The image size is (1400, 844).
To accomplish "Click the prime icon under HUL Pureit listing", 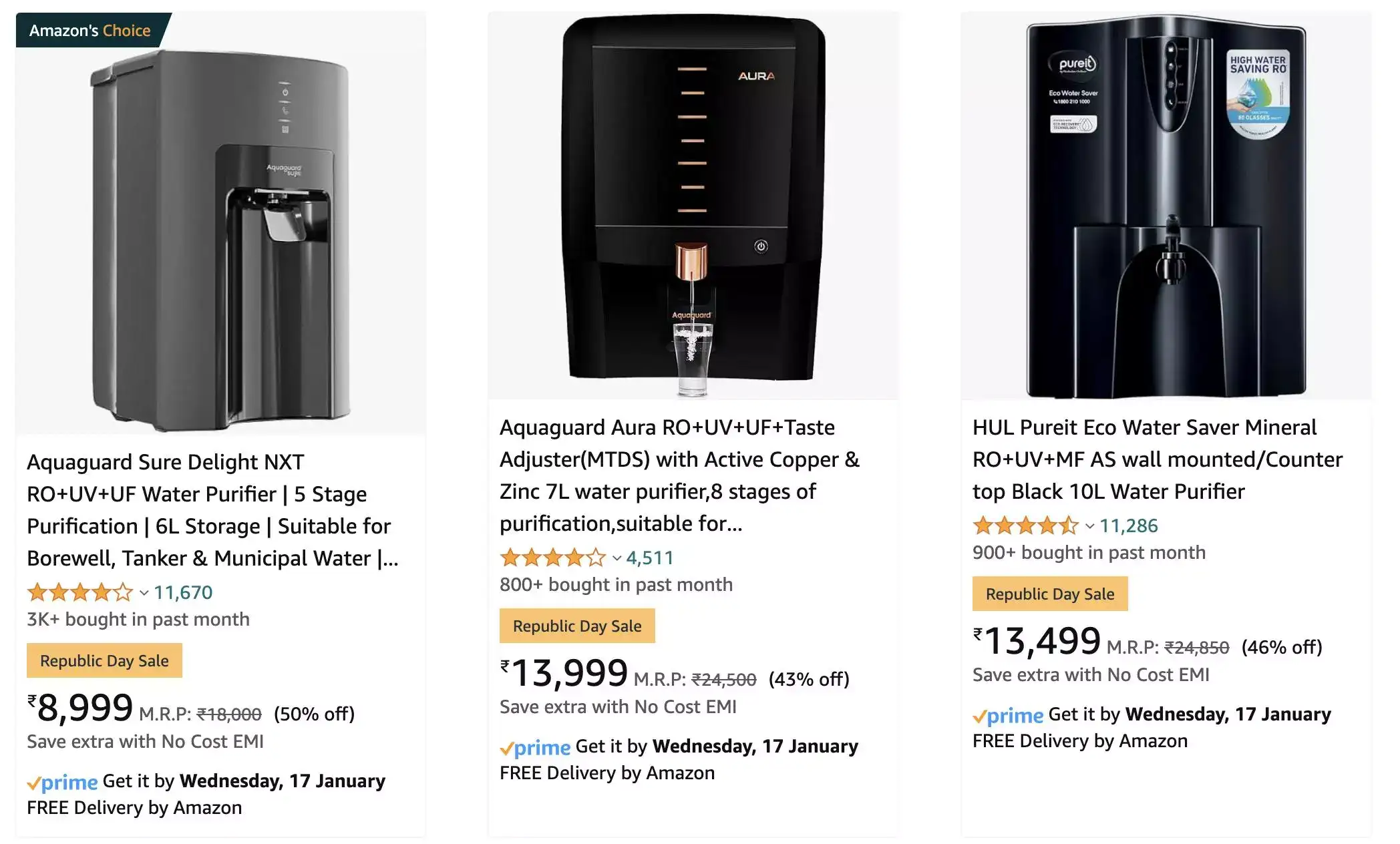I will coord(1010,715).
